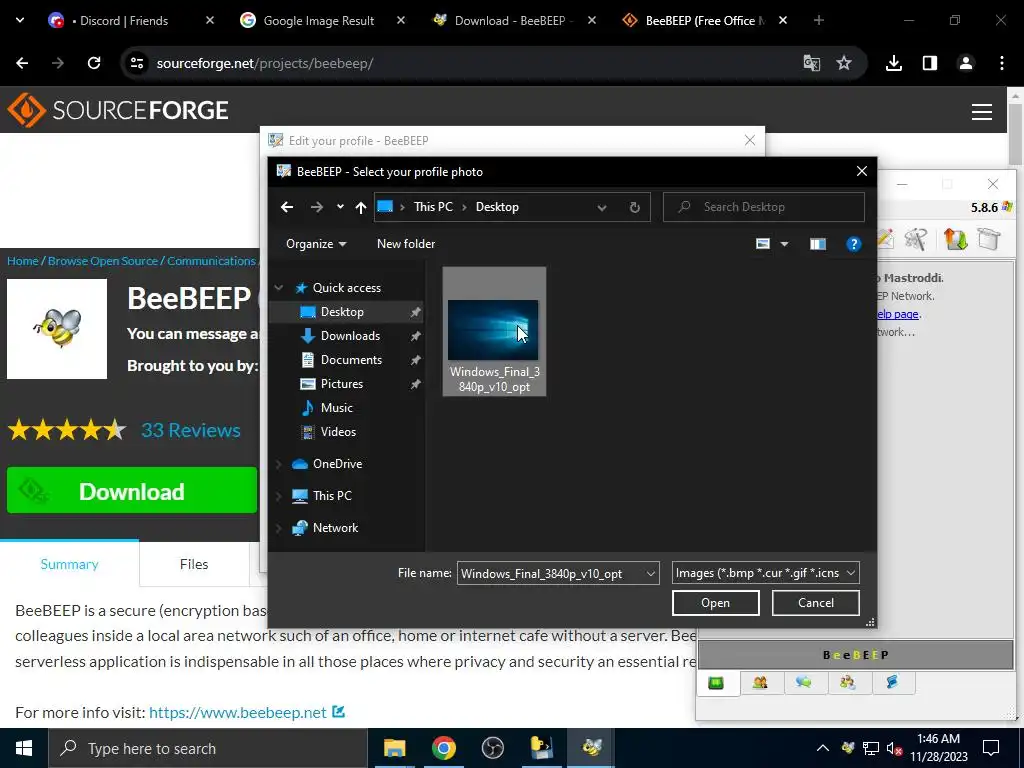
Task: Click the File name combo box field
Action: 558,573
